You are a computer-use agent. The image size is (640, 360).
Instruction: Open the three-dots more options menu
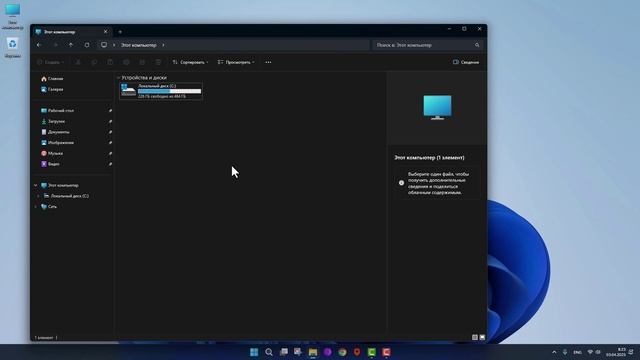pyautogui.click(x=268, y=62)
